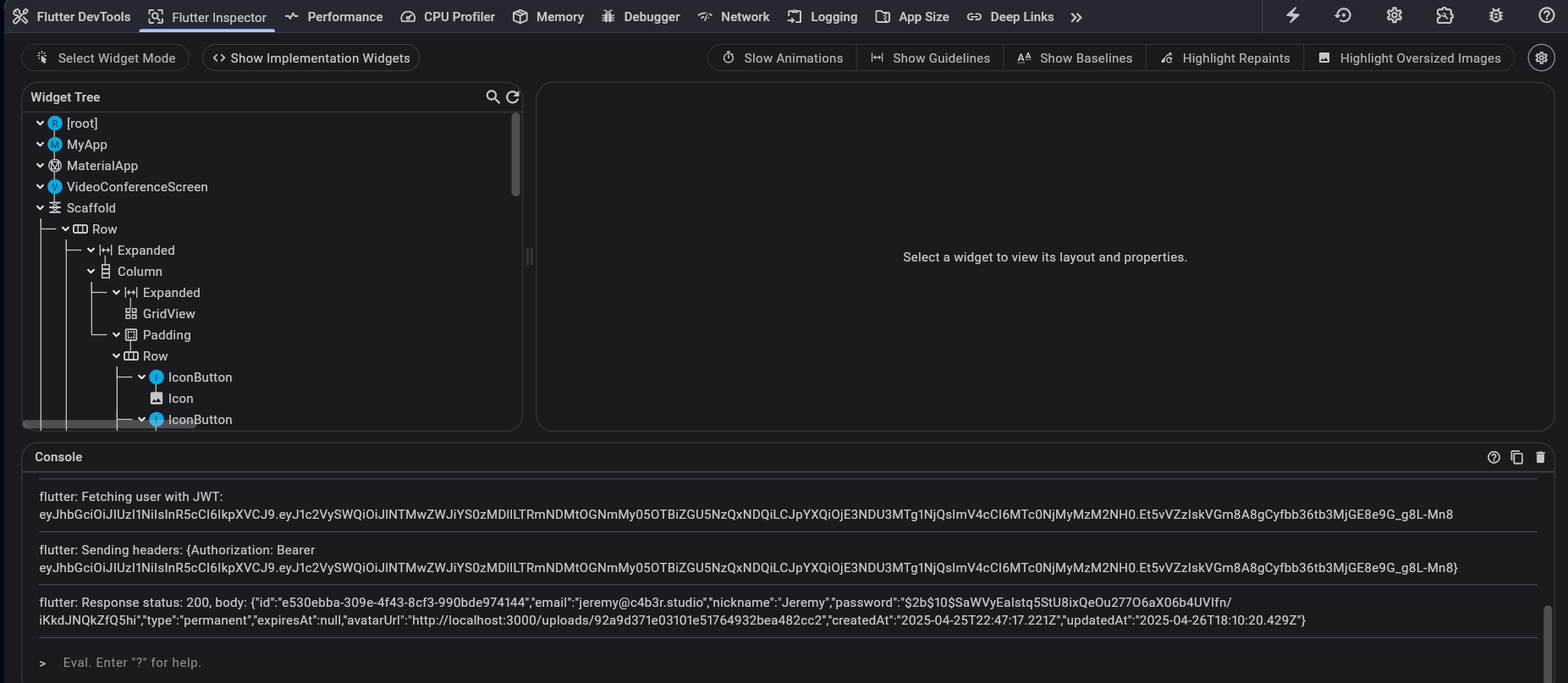This screenshot has height=683, width=1568.
Task: Copy console contents to clipboard
Action: (1516, 457)
